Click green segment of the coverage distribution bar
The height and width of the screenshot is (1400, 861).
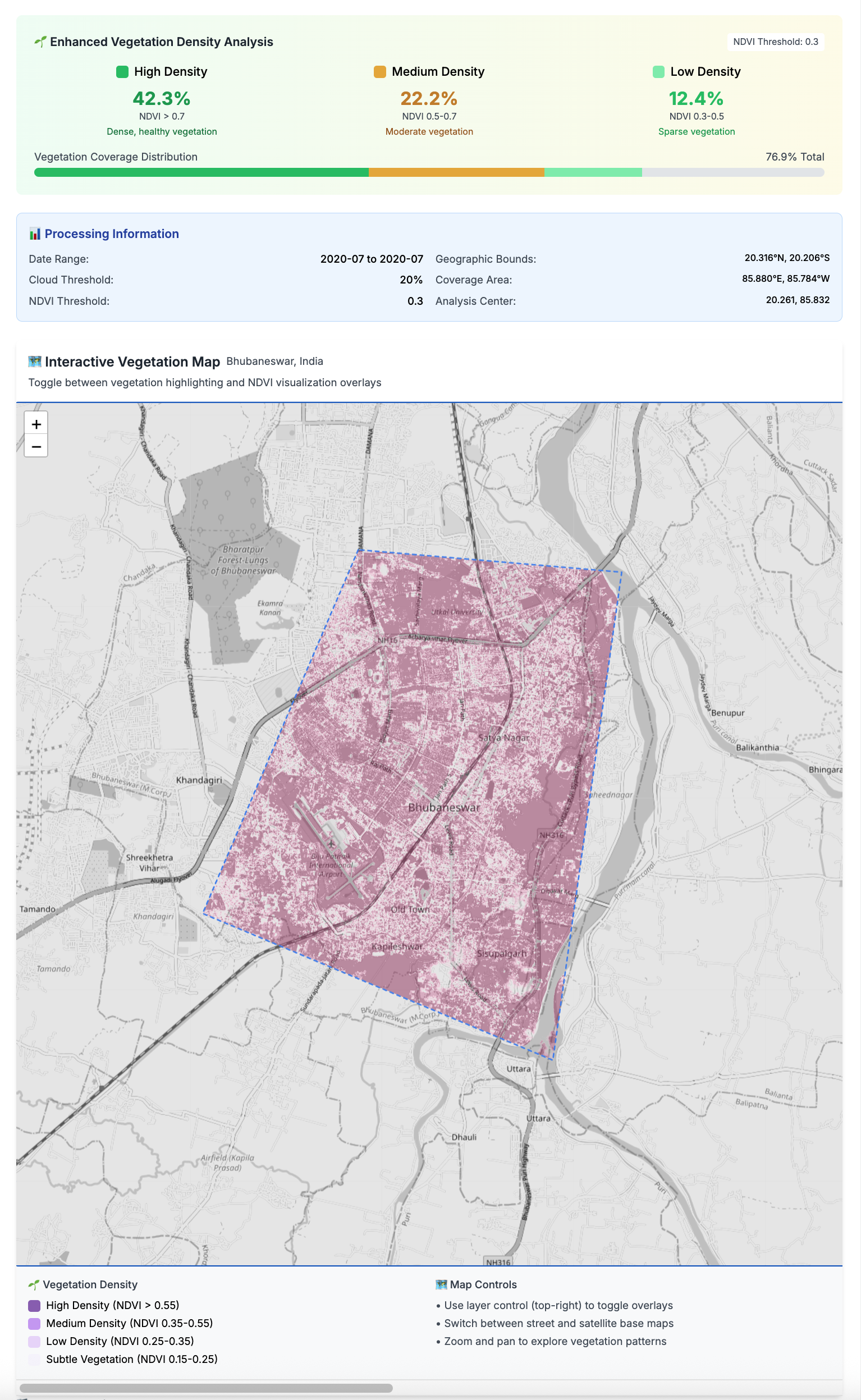(x=201, y=172)
